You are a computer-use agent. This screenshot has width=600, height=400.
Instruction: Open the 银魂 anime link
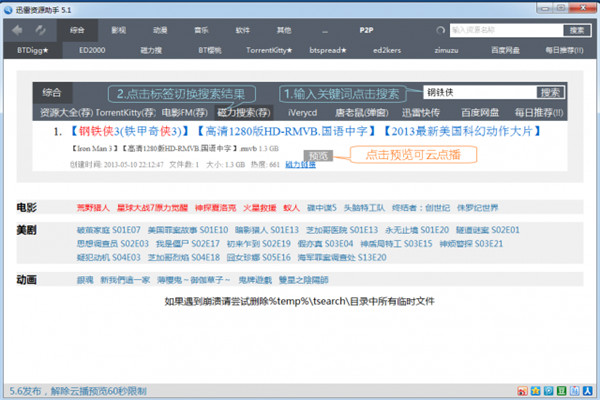85,280
